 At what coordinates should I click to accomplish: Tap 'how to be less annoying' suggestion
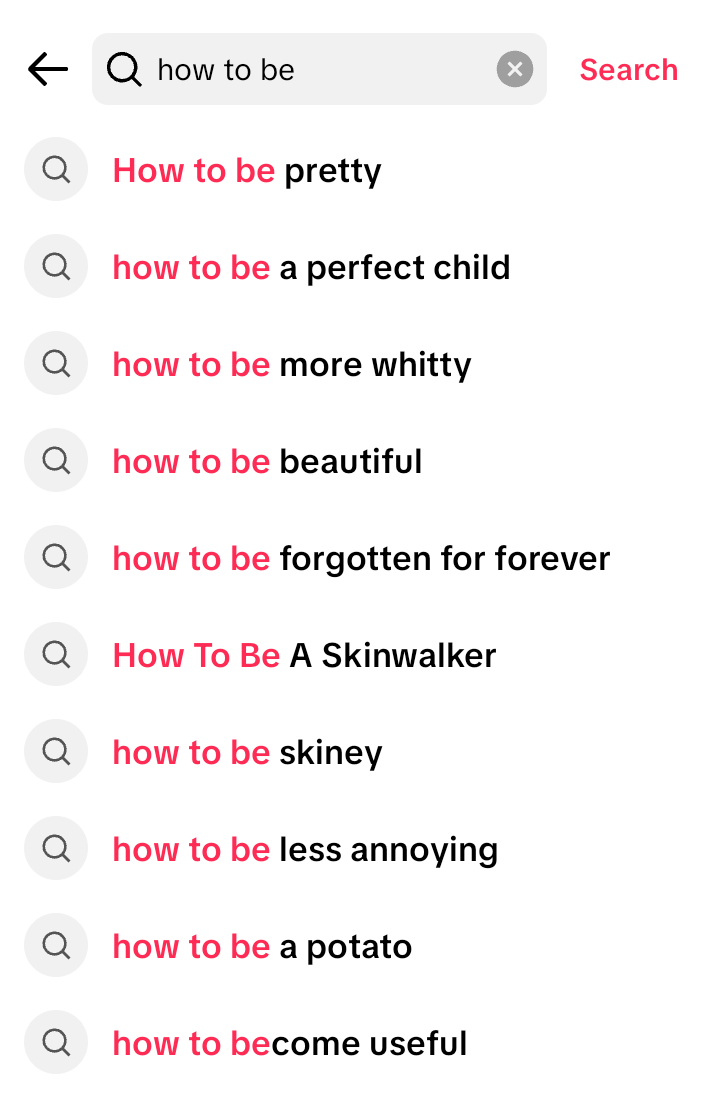tap(305, 850)
